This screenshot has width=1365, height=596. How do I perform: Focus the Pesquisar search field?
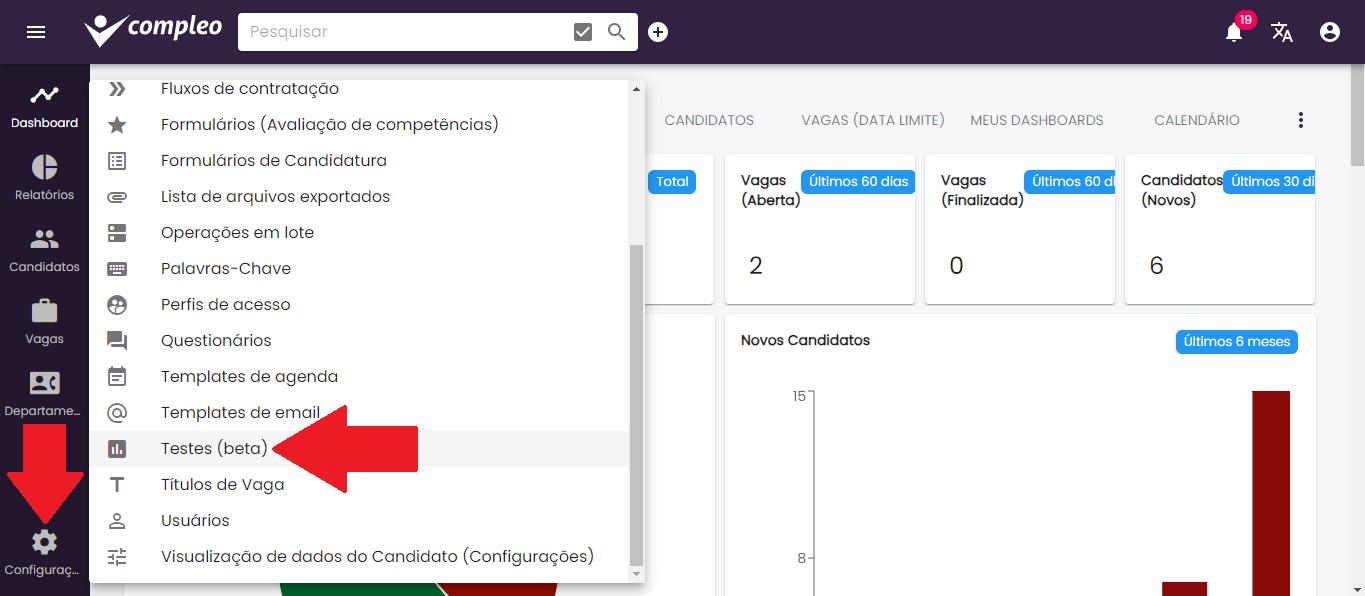pos(400,32)
